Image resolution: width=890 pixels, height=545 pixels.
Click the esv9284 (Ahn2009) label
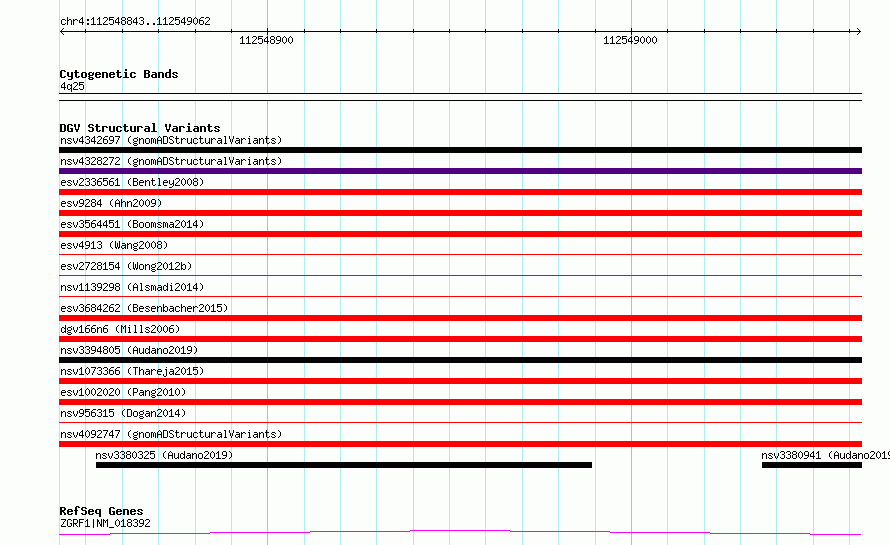pos(111,203)
